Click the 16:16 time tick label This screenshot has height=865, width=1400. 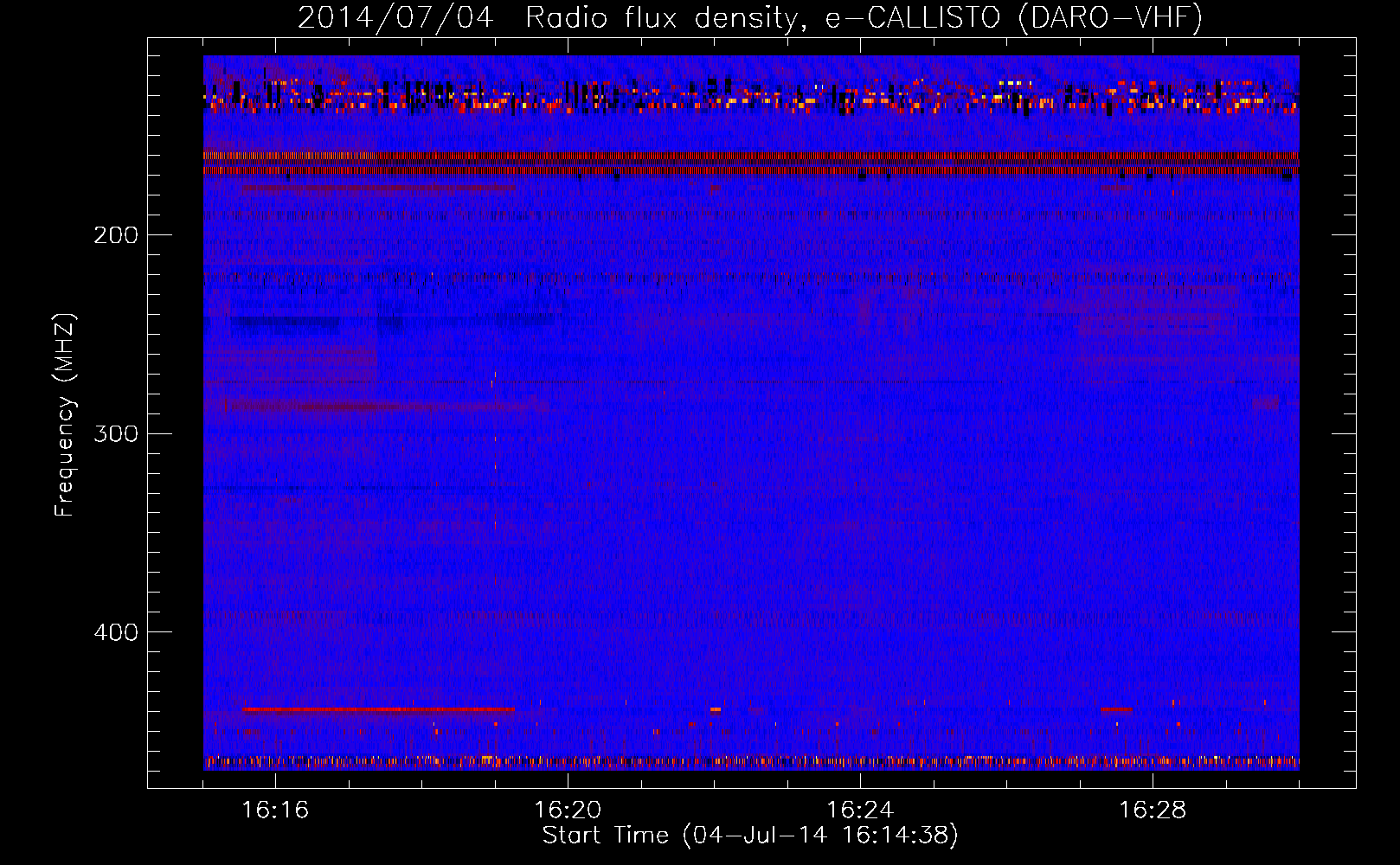(x=275, y=810)
